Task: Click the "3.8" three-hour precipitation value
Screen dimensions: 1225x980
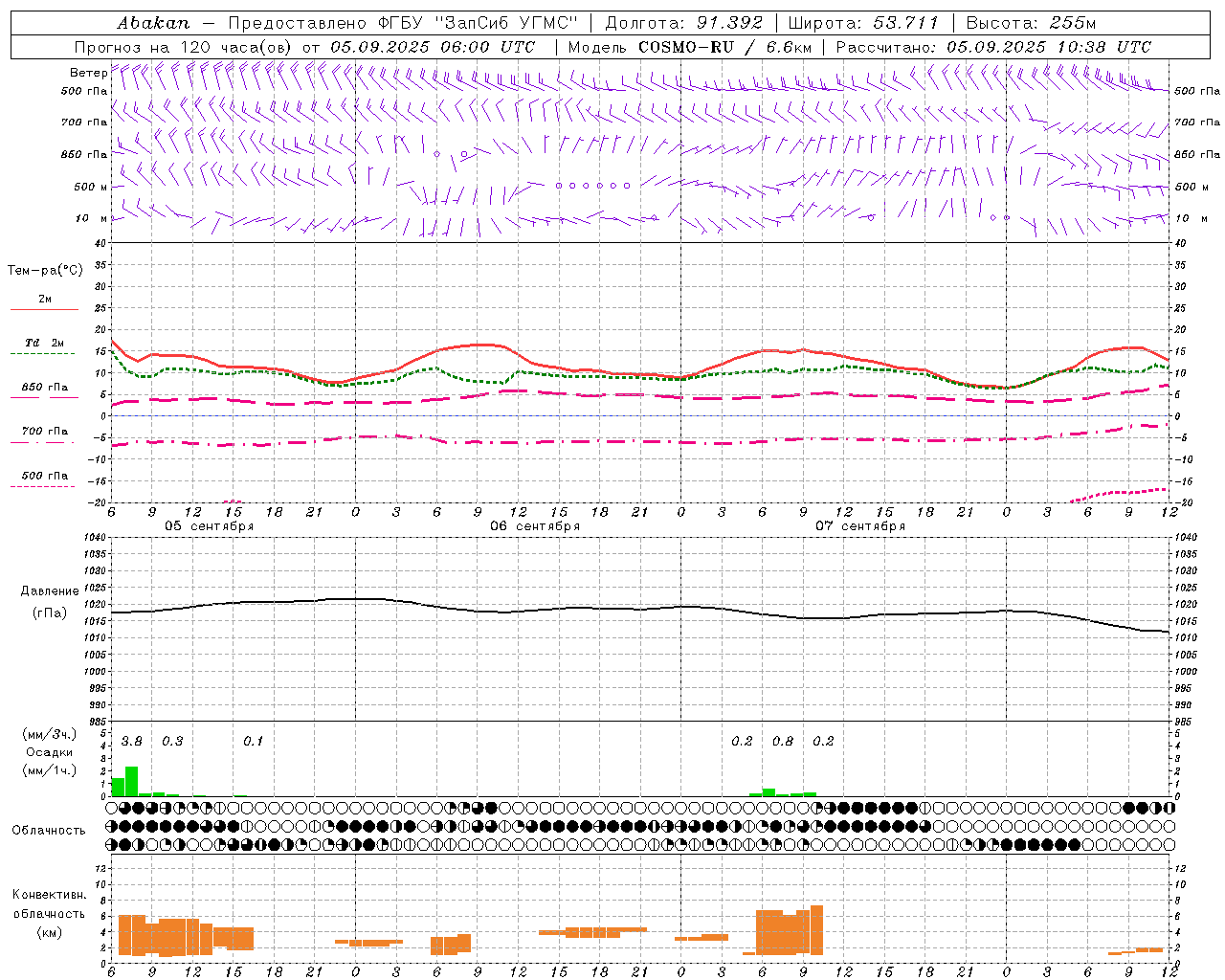Action: 132,742
